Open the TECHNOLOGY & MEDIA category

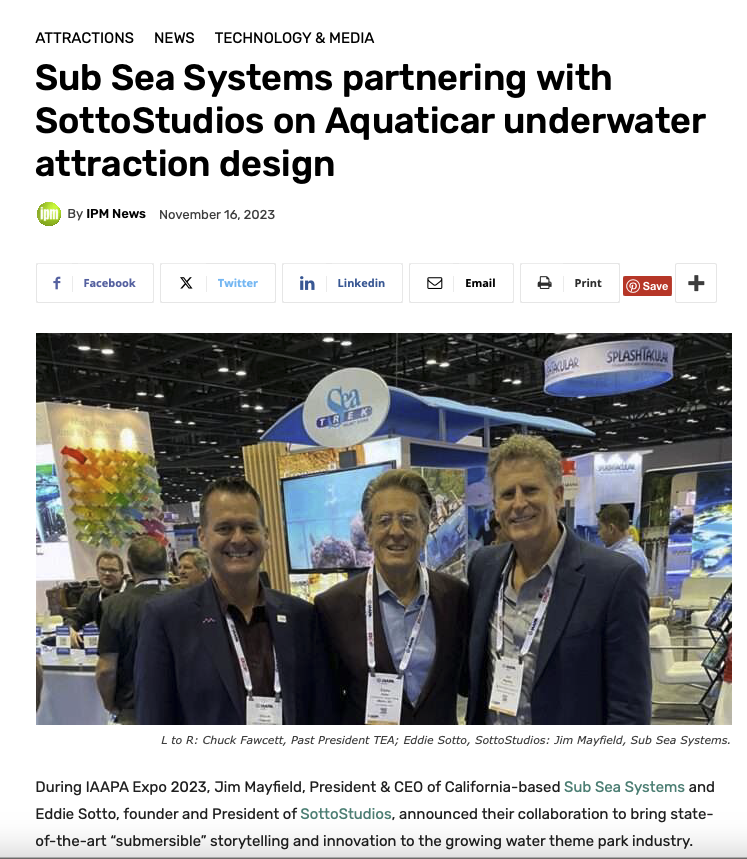pos(294,38)
